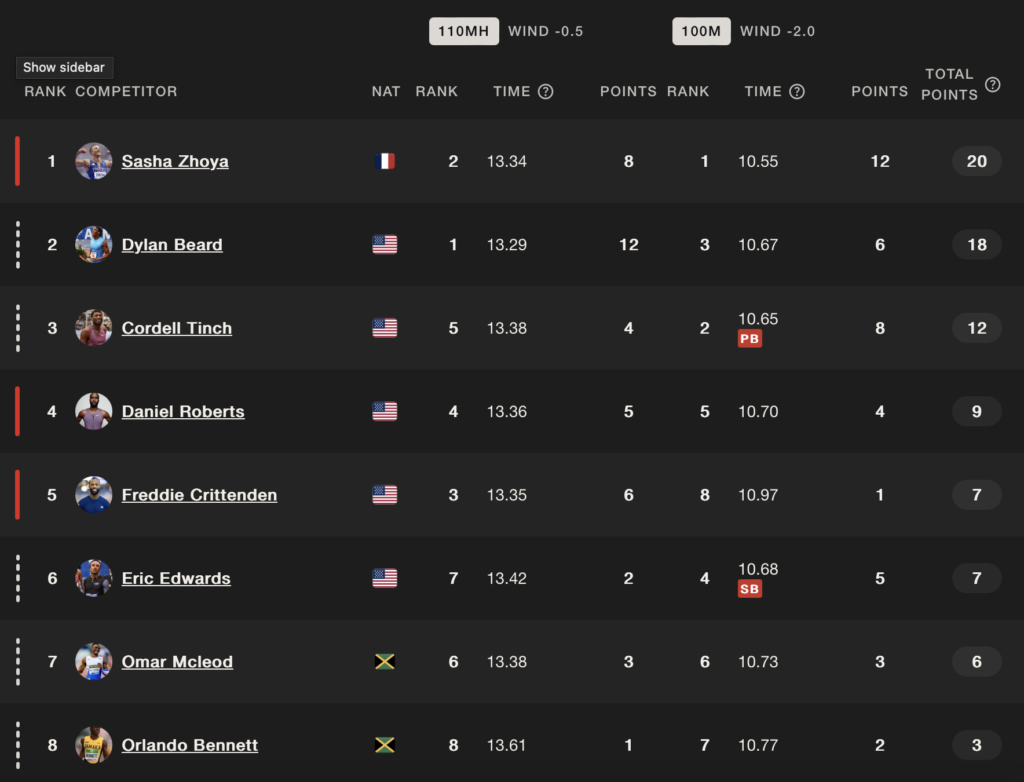The width and height of the screenshot is (1024, 782).
Task: Select the 110MH event tab
Action: point(464,31)
